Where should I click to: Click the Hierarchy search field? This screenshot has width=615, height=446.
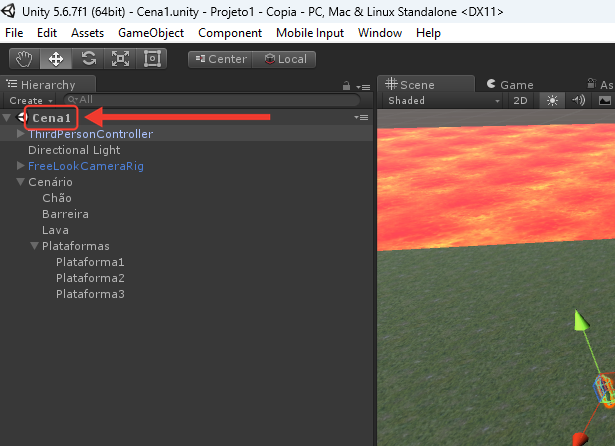coord(212,100)
